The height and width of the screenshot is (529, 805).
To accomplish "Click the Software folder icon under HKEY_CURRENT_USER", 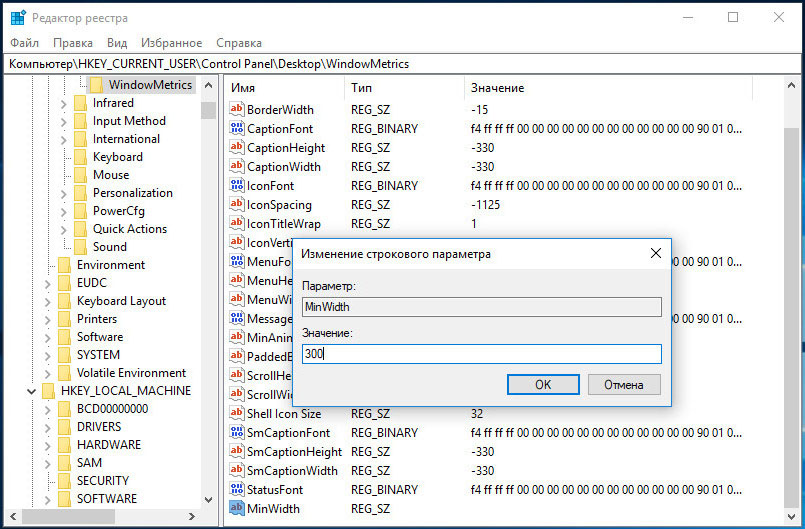I will pos(64,336).
